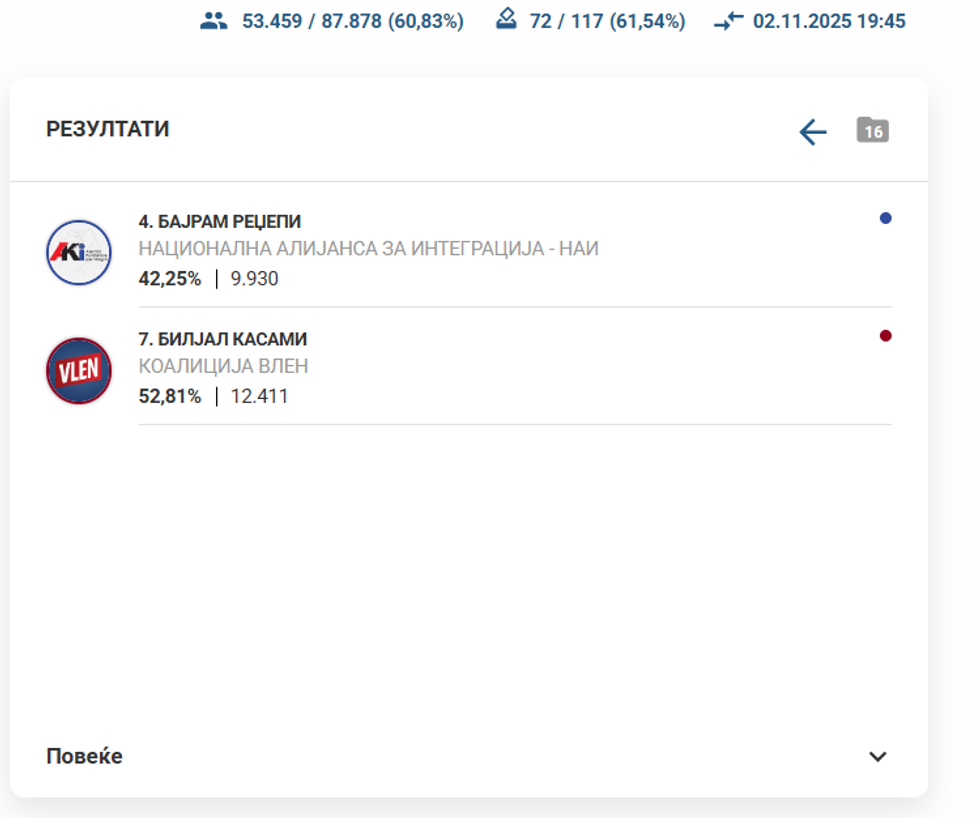Open the folder icon labeled 16
980x818 pixels.
click(x=872, y=131)
